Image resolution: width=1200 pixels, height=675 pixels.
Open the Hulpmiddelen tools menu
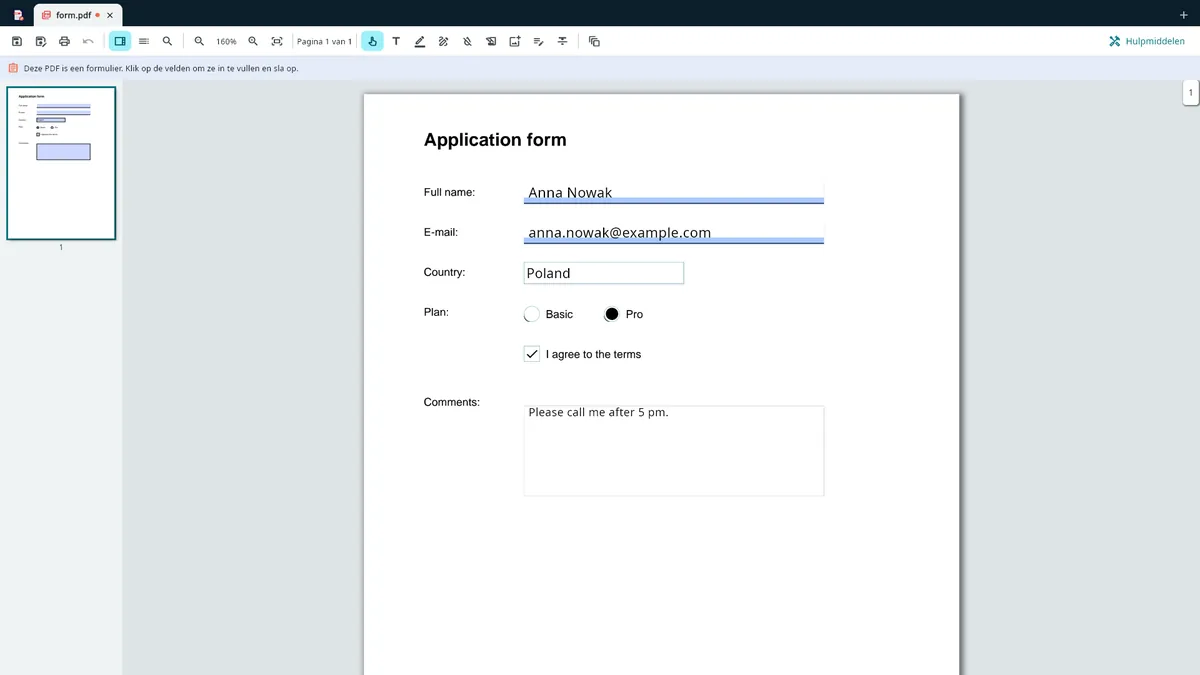tap(1147, 41)
